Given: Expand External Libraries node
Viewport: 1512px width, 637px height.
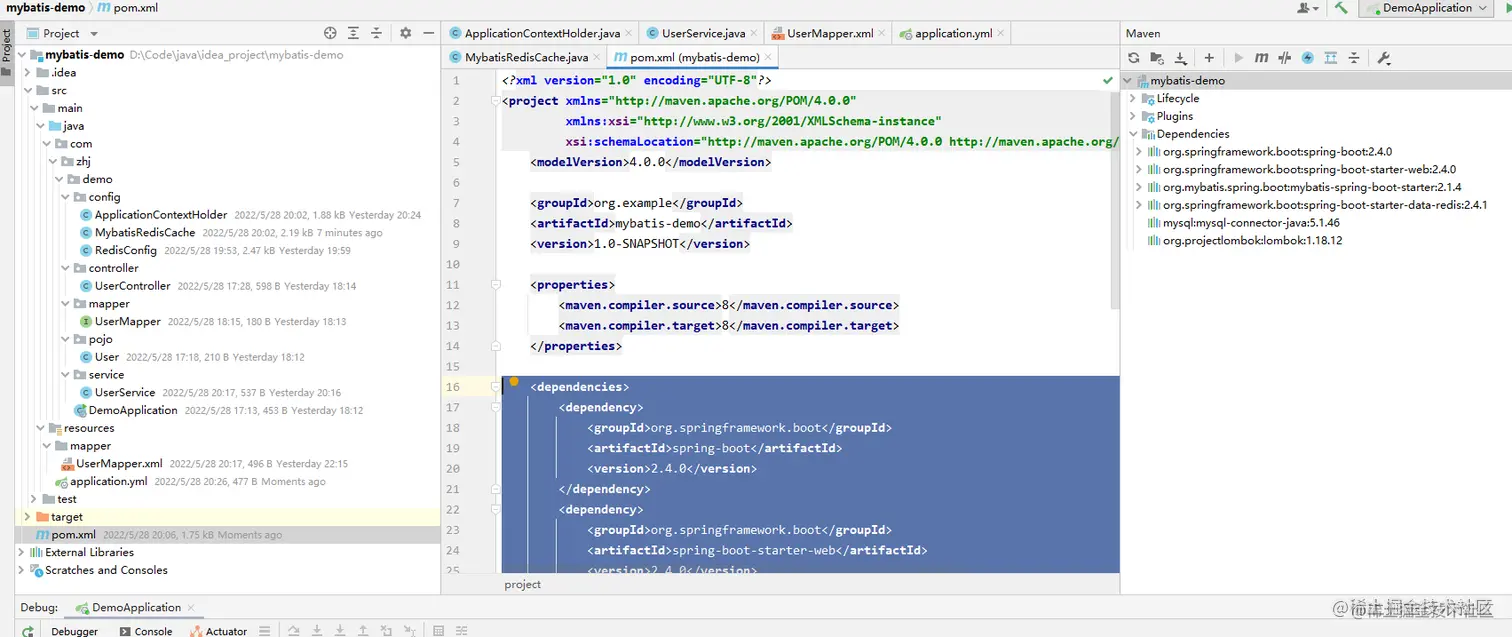Looking at the screenshot, I should (x=22, y=552).
